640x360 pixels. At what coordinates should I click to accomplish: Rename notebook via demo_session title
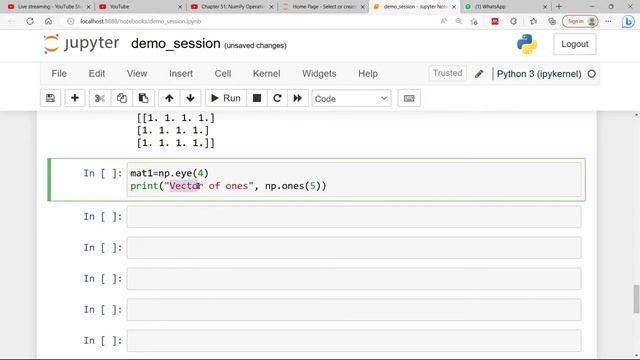coord(176,44)
